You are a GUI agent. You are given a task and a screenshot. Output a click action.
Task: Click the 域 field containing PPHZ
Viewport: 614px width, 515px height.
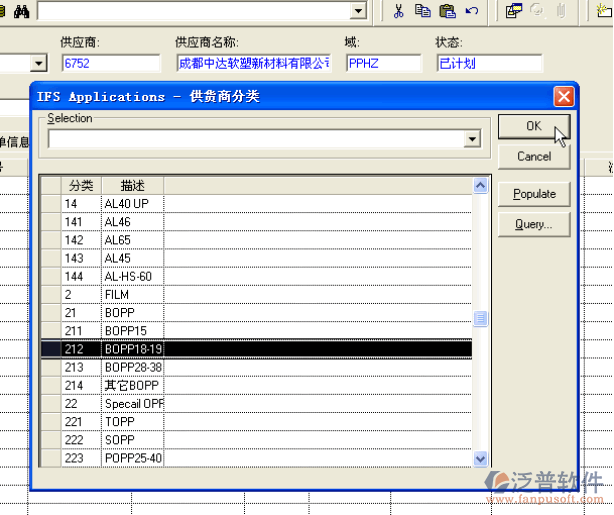pyautogui.click(x=384, y=63)
